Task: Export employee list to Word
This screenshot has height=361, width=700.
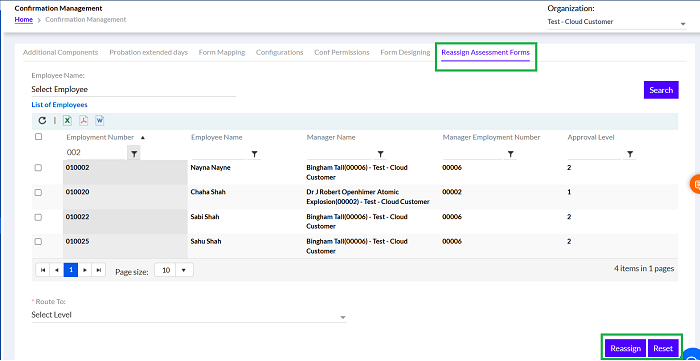Action: coord(99,120)
